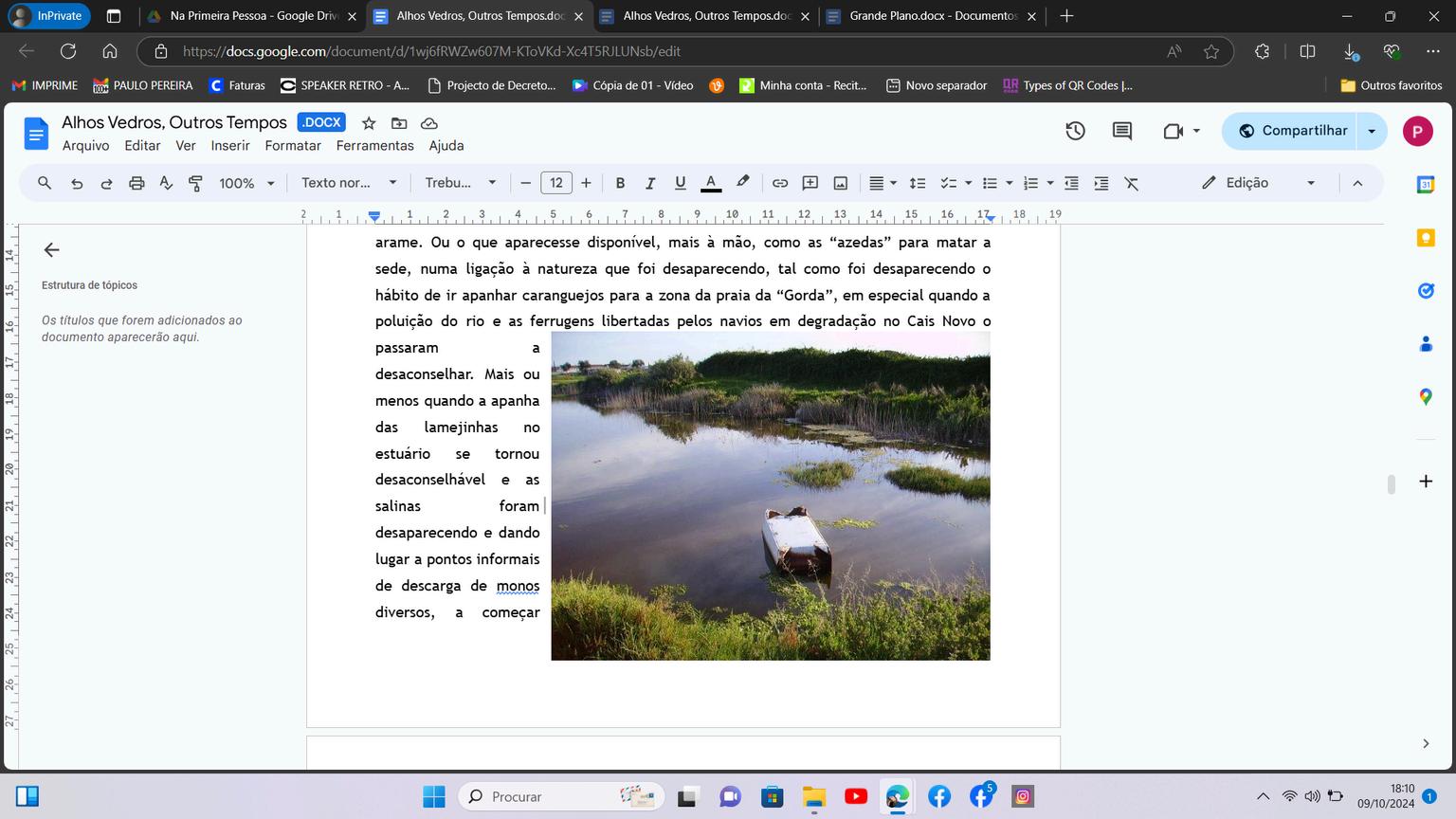Open the Arquivo menu
This screenshot has height=819, width=1456.
click(85, 146)
